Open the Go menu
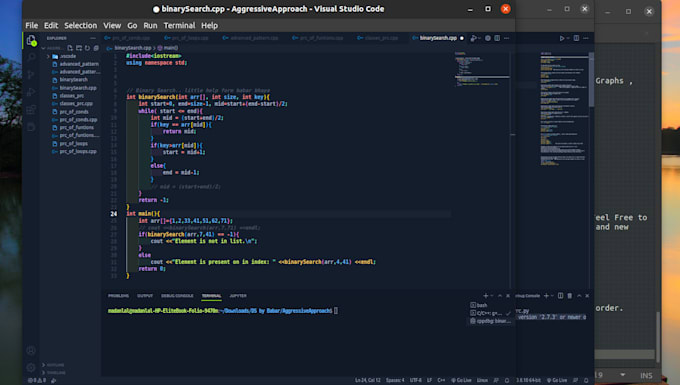This screenshot has height=385, width=680. point(132,26)
